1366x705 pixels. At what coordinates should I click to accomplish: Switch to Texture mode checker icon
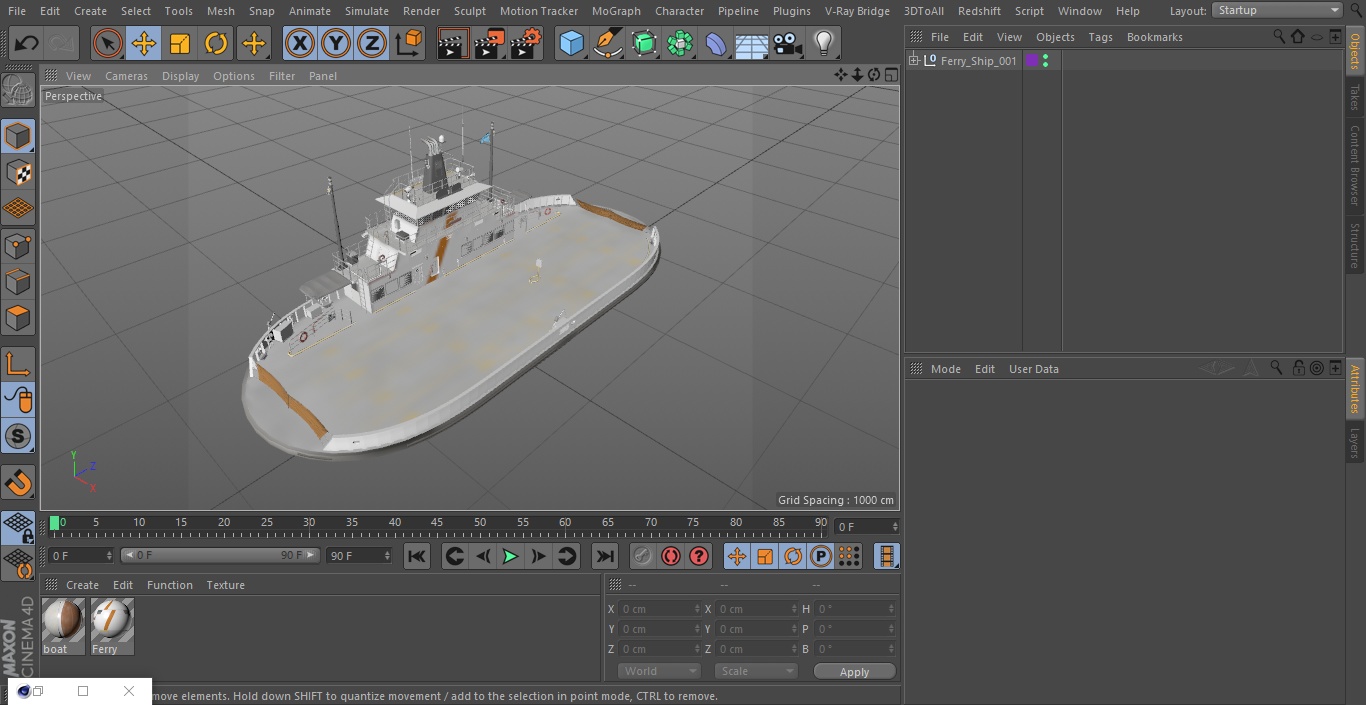[18, 172]
